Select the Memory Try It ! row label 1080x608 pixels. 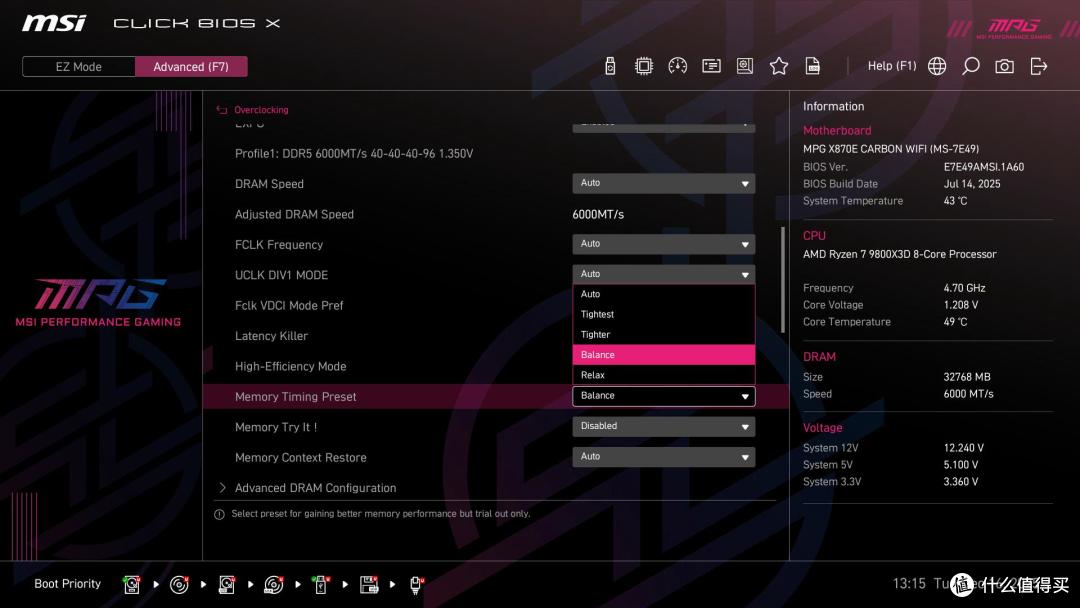(276, 427)
